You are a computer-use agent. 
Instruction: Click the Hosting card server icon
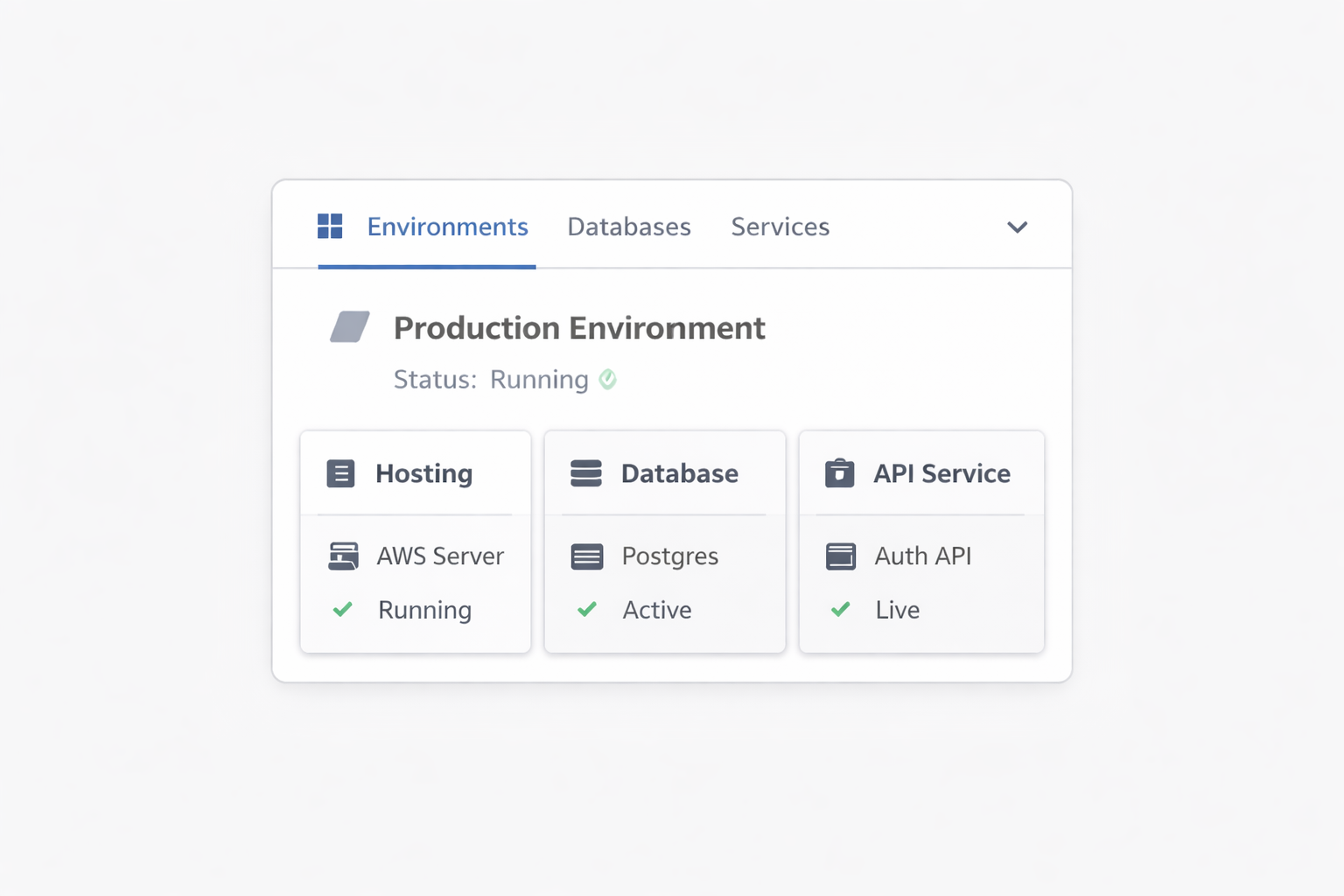click(341, 473)
